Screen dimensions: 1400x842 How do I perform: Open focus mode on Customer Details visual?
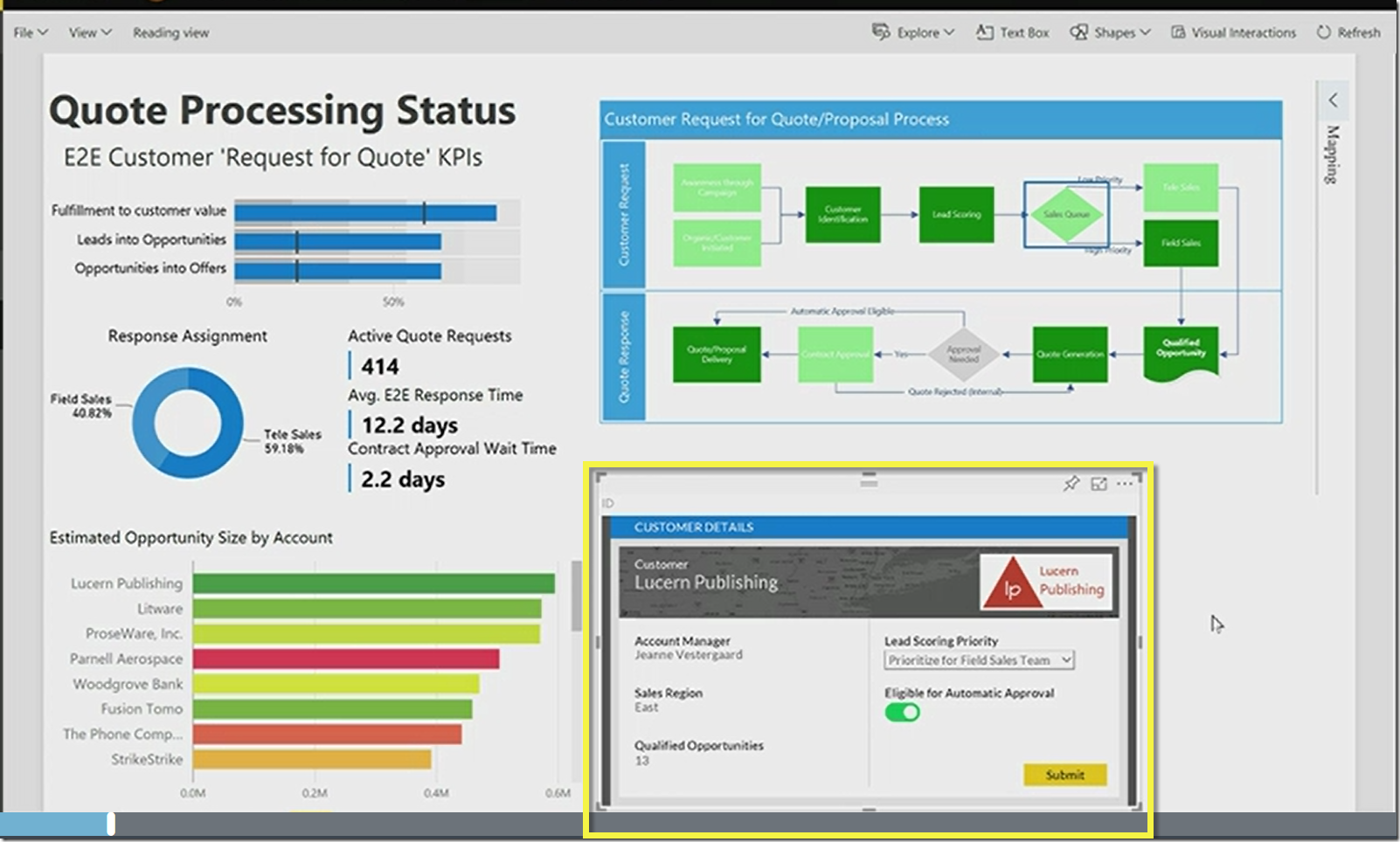point(1099,483)
